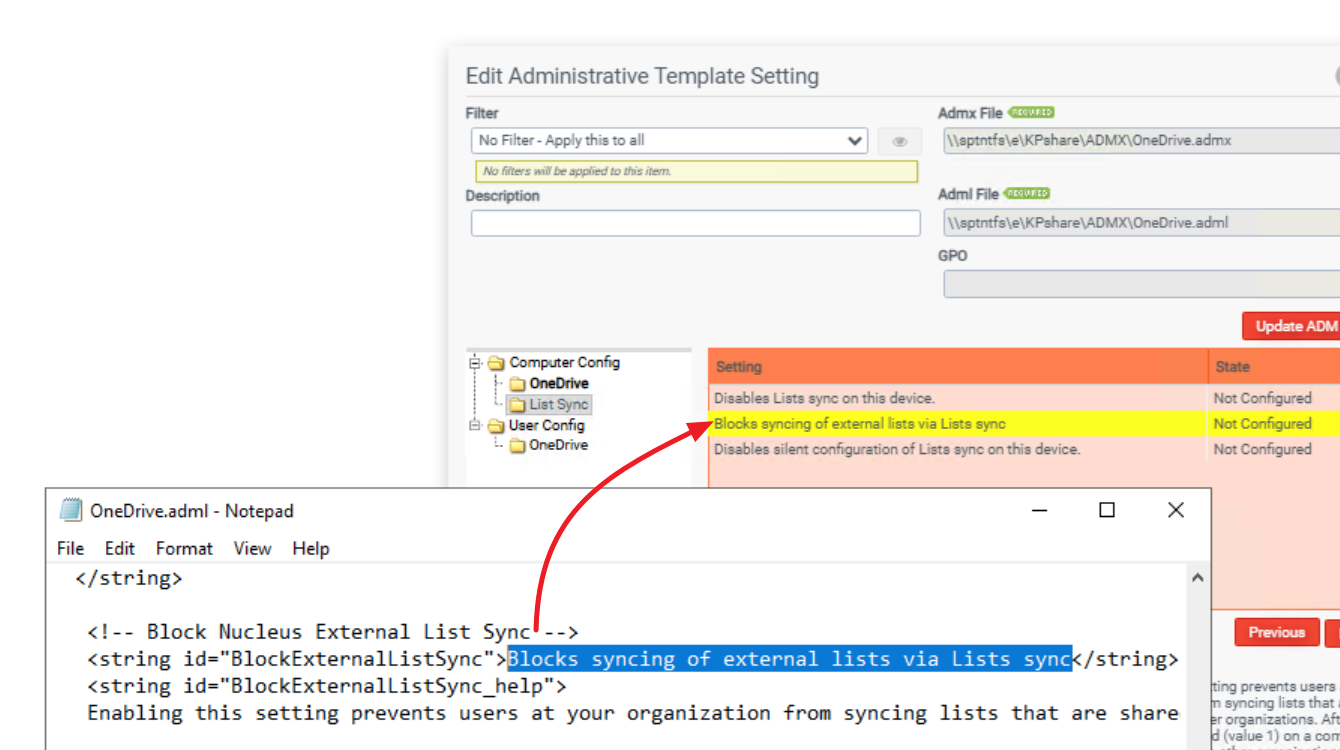Click Not Configured state of Disables Lists sync row

pyautogui.click(x=1262, y=398)
